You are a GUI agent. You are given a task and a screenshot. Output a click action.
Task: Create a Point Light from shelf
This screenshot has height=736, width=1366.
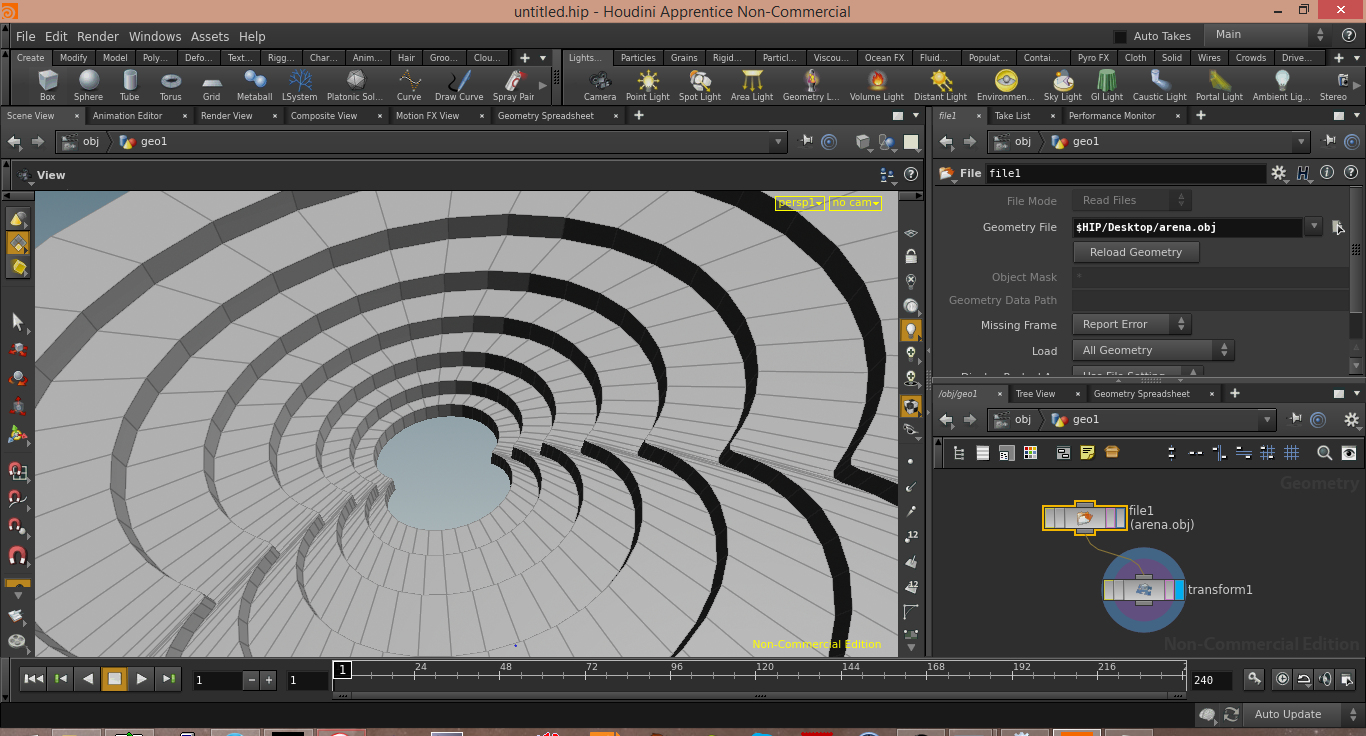(x=647, y=84)
